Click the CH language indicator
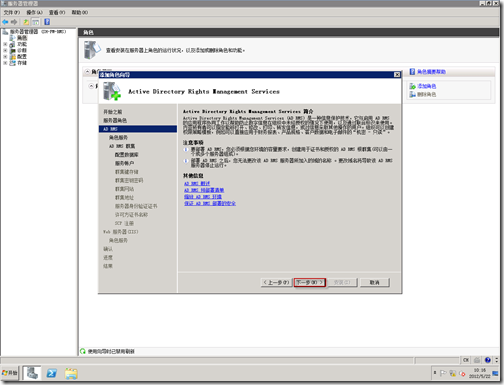Viewport: 504px width, 385px height. 466,360
